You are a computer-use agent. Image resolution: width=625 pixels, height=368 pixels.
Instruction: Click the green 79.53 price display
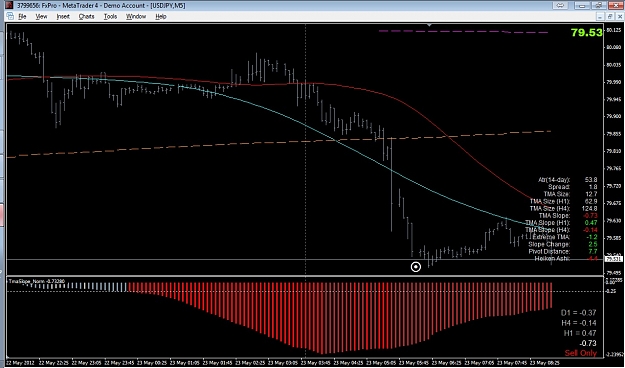click(x=586, y=33)
